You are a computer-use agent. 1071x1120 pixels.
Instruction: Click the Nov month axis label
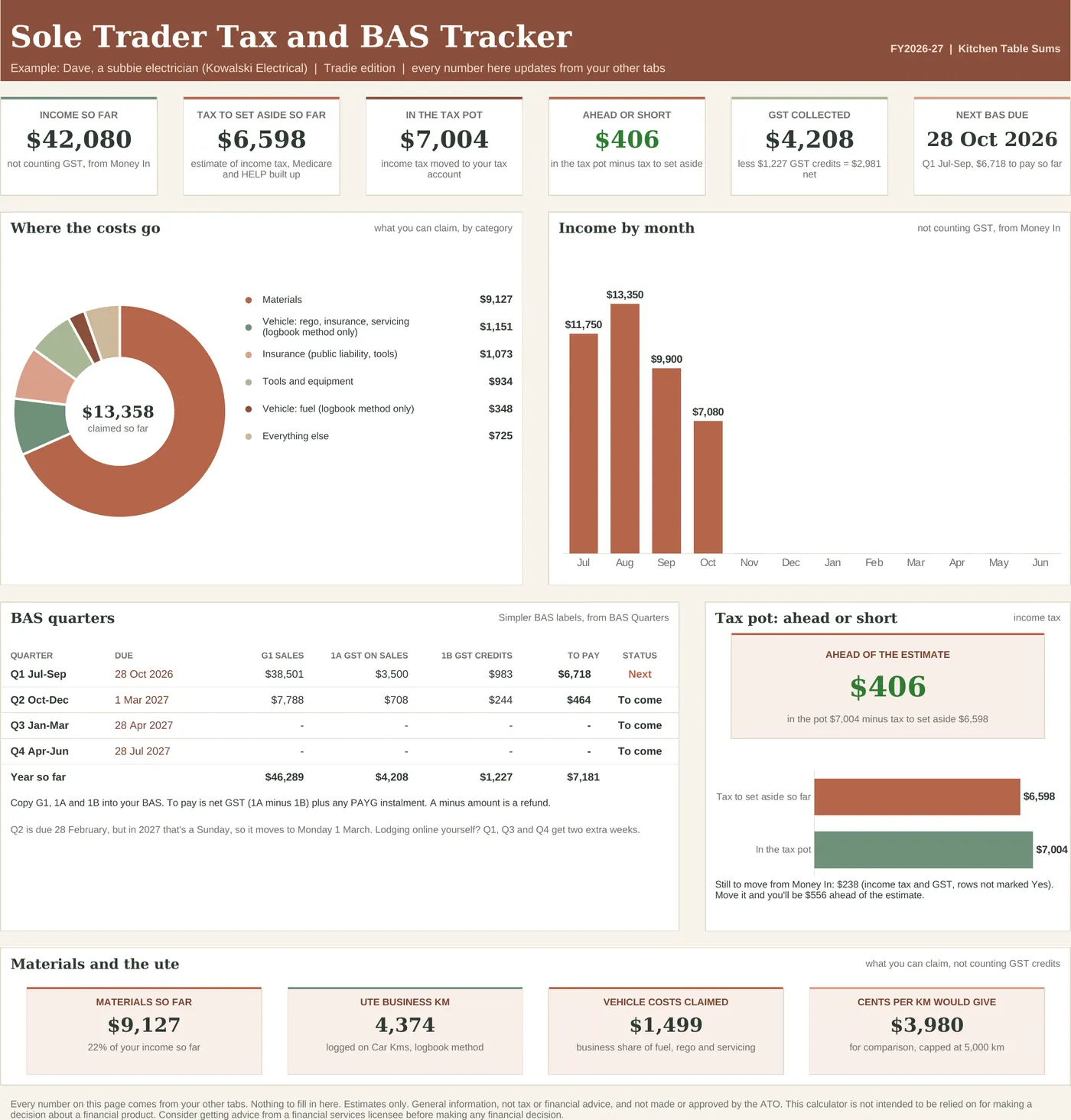[749, 562]
